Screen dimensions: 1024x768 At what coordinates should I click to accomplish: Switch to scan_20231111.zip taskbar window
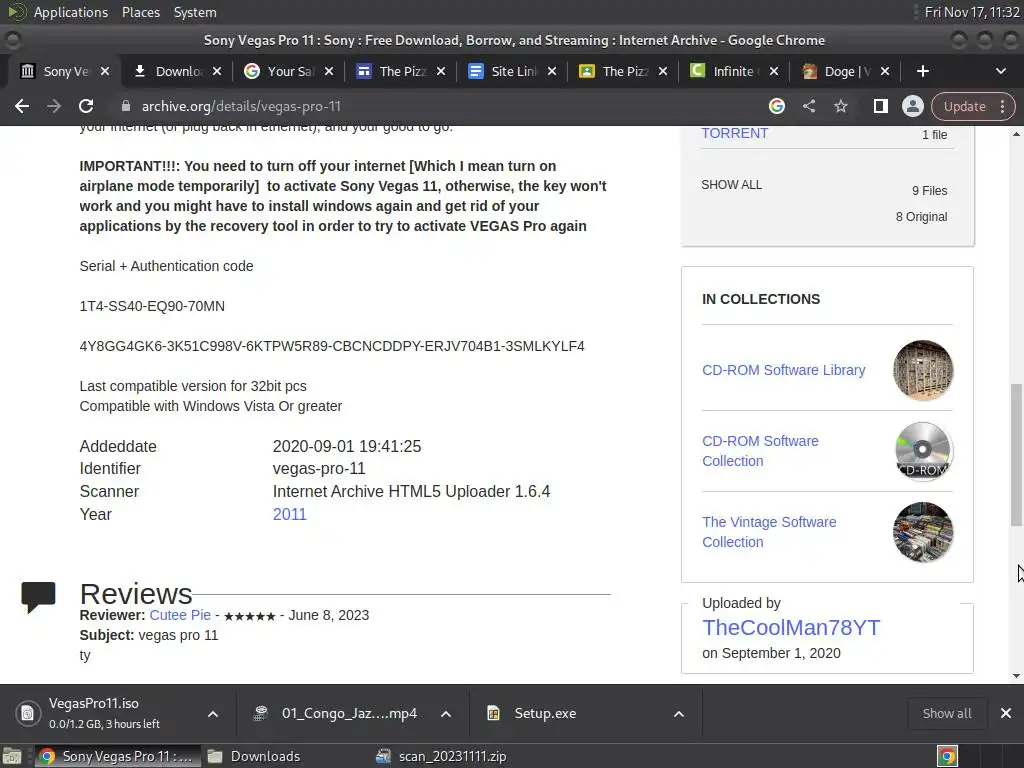pos(441,756)
